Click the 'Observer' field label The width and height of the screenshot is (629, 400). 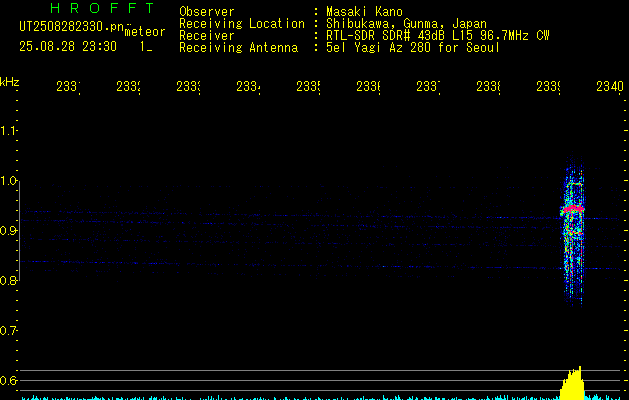[207, 12]
